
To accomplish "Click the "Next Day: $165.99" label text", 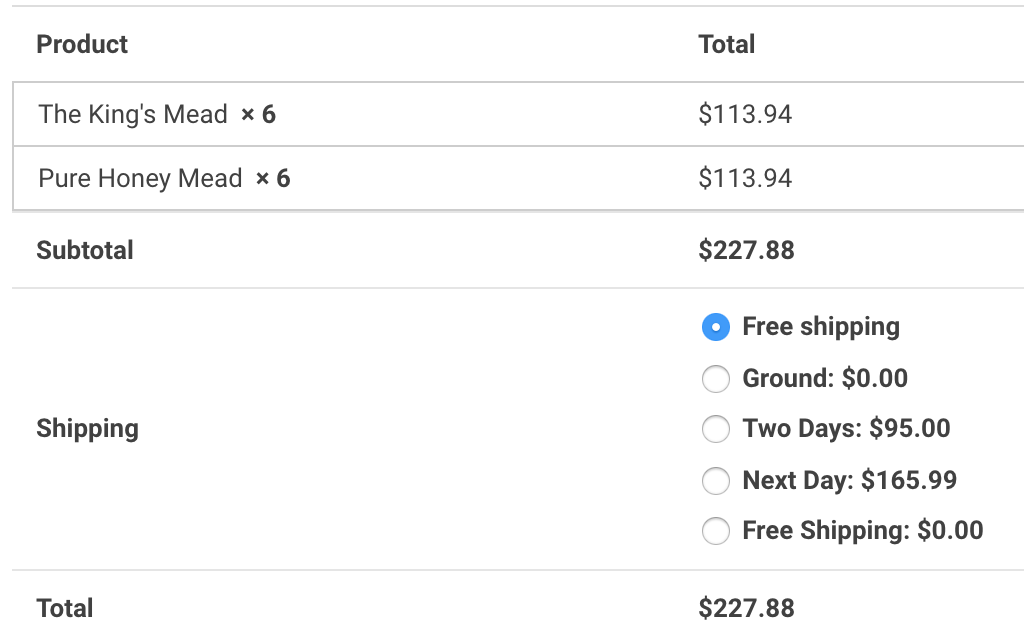I will click(x=849, y=481).
